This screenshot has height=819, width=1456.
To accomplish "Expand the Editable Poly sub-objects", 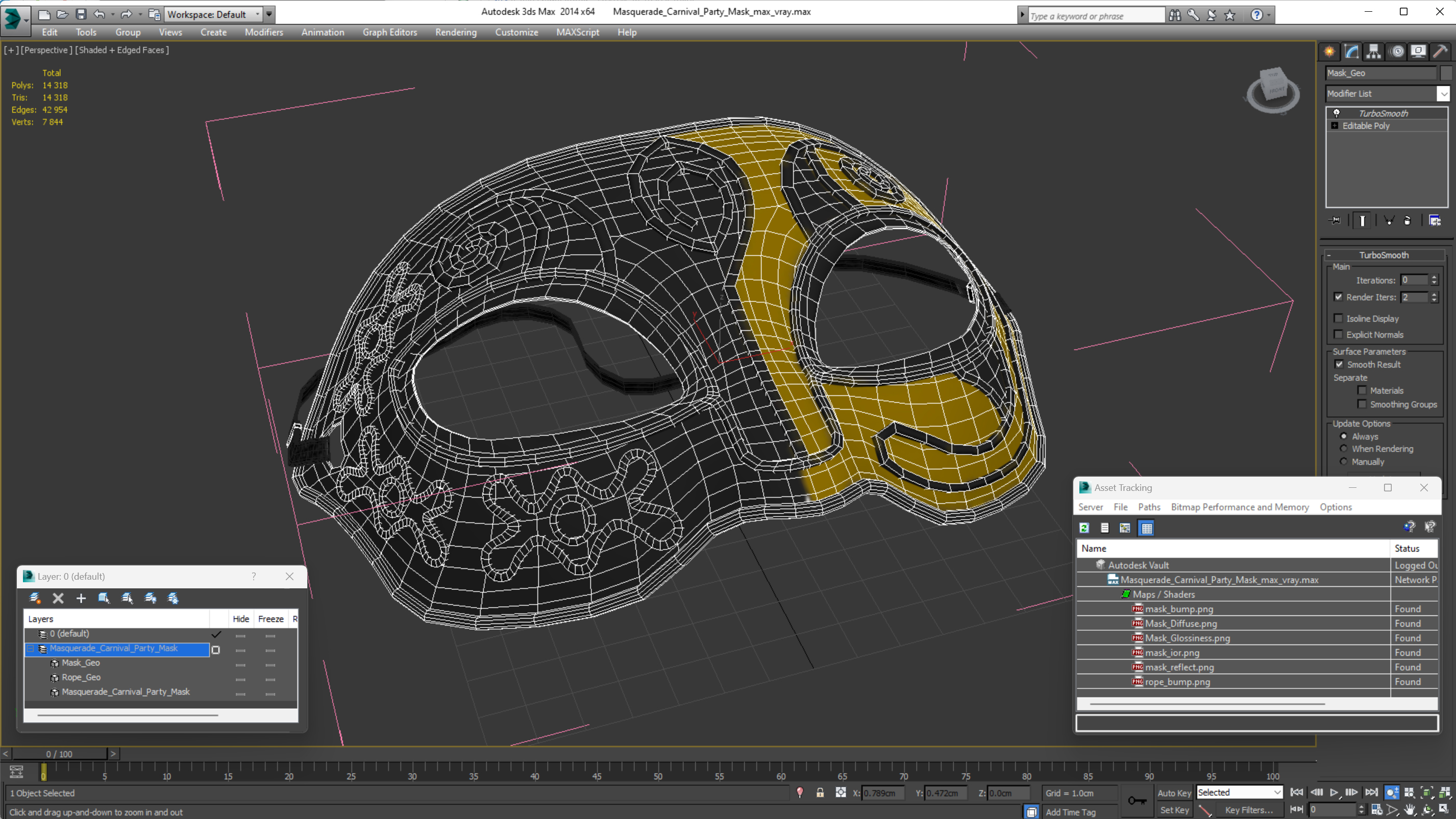I will (1335, 126).
